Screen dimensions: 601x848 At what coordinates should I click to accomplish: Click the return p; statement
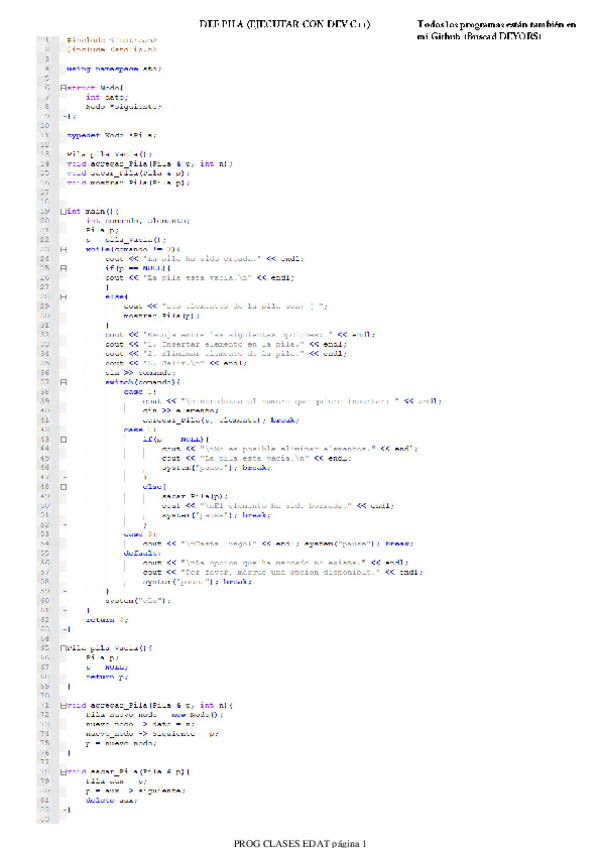(107, 677)
